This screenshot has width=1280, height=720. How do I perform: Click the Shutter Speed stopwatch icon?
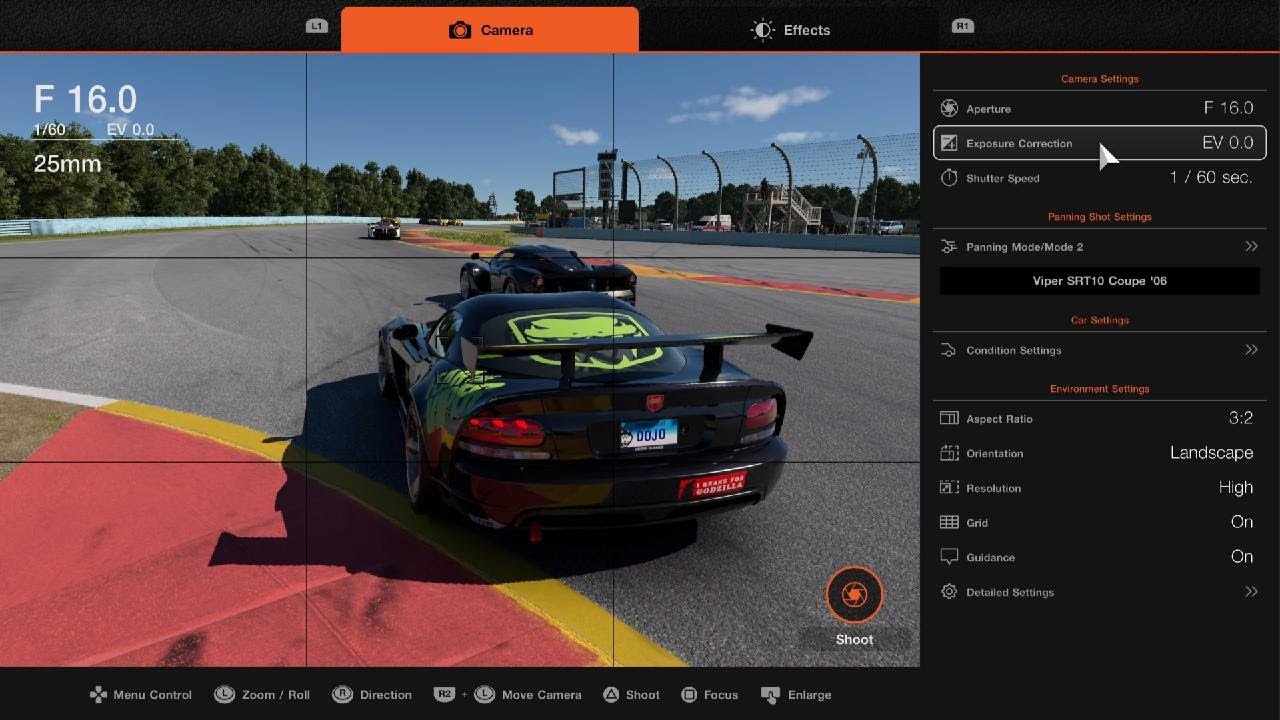tap(949, 178)
